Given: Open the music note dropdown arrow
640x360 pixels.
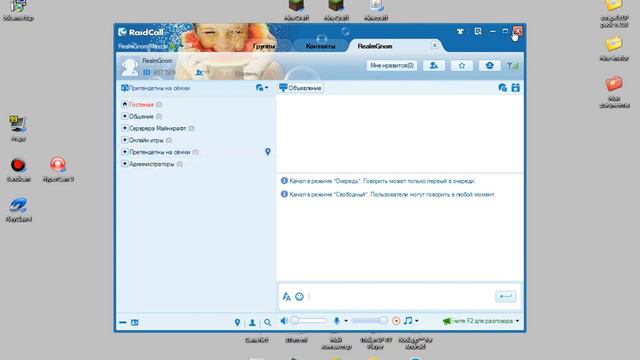Looking at the screenshot, I should 417,321.
